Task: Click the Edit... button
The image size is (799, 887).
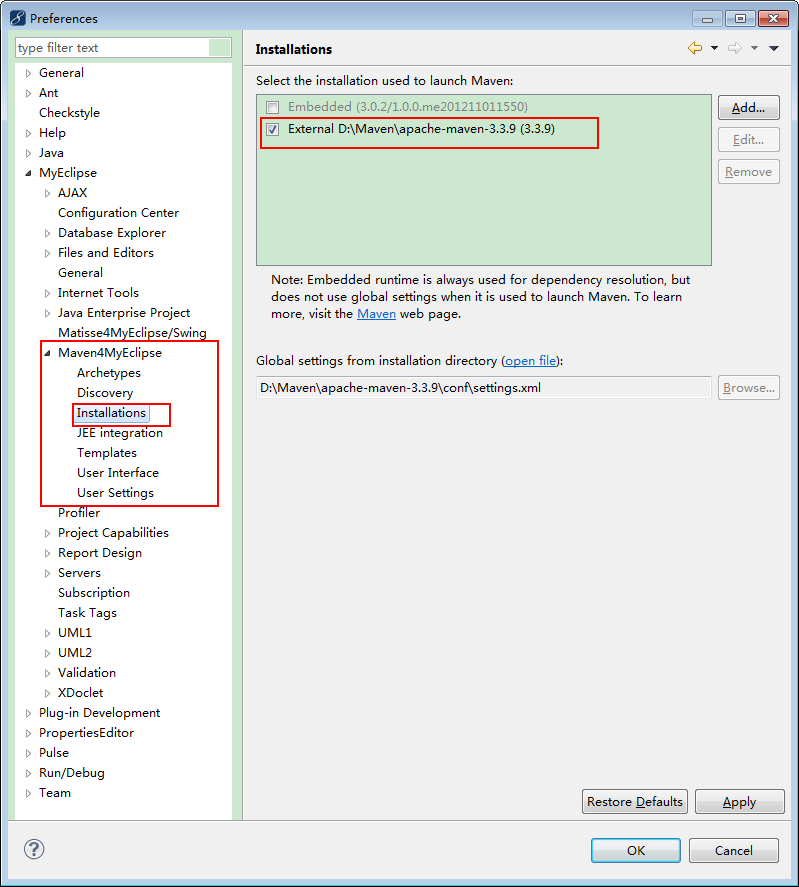Action: pyautogui.click(x=749, y=140)
